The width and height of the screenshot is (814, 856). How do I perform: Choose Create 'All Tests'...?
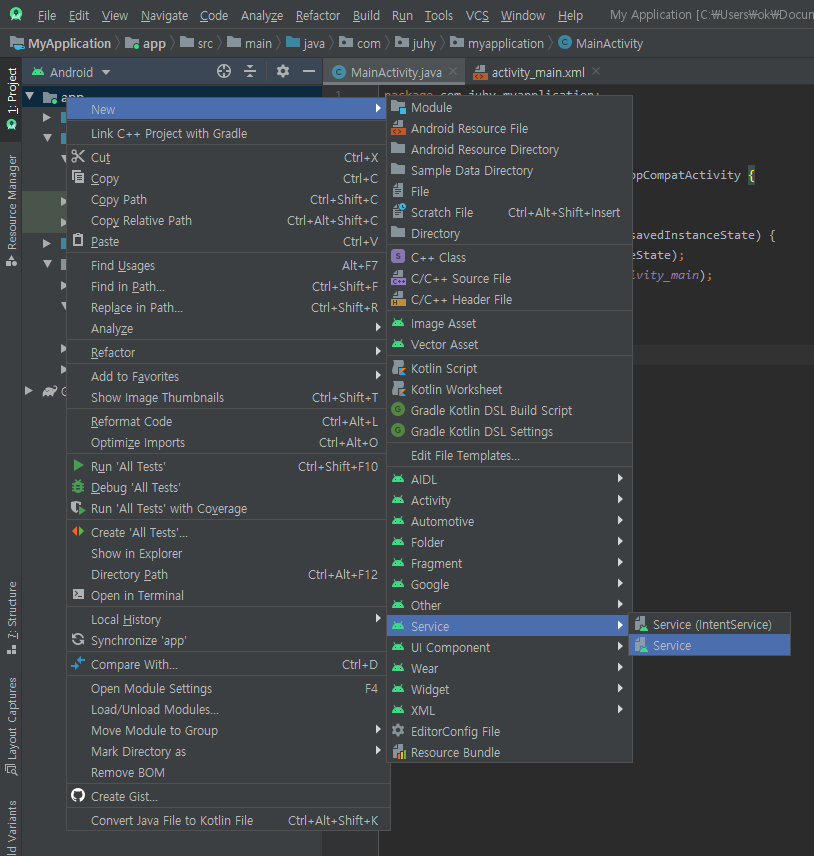click(228, 532)
